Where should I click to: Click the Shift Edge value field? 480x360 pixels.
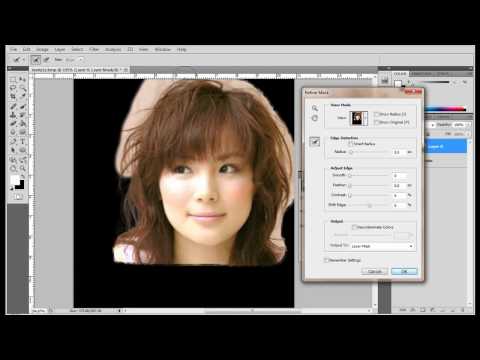tap(399, 205)
